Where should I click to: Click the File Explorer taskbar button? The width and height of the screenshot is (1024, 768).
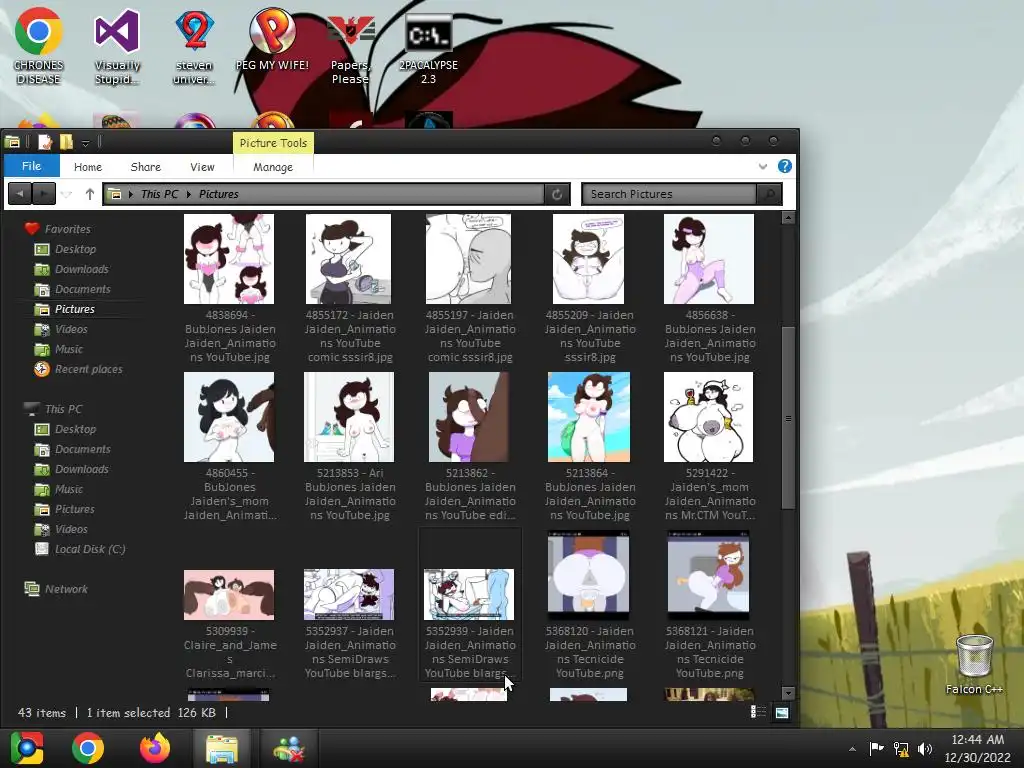coord(222,748)
